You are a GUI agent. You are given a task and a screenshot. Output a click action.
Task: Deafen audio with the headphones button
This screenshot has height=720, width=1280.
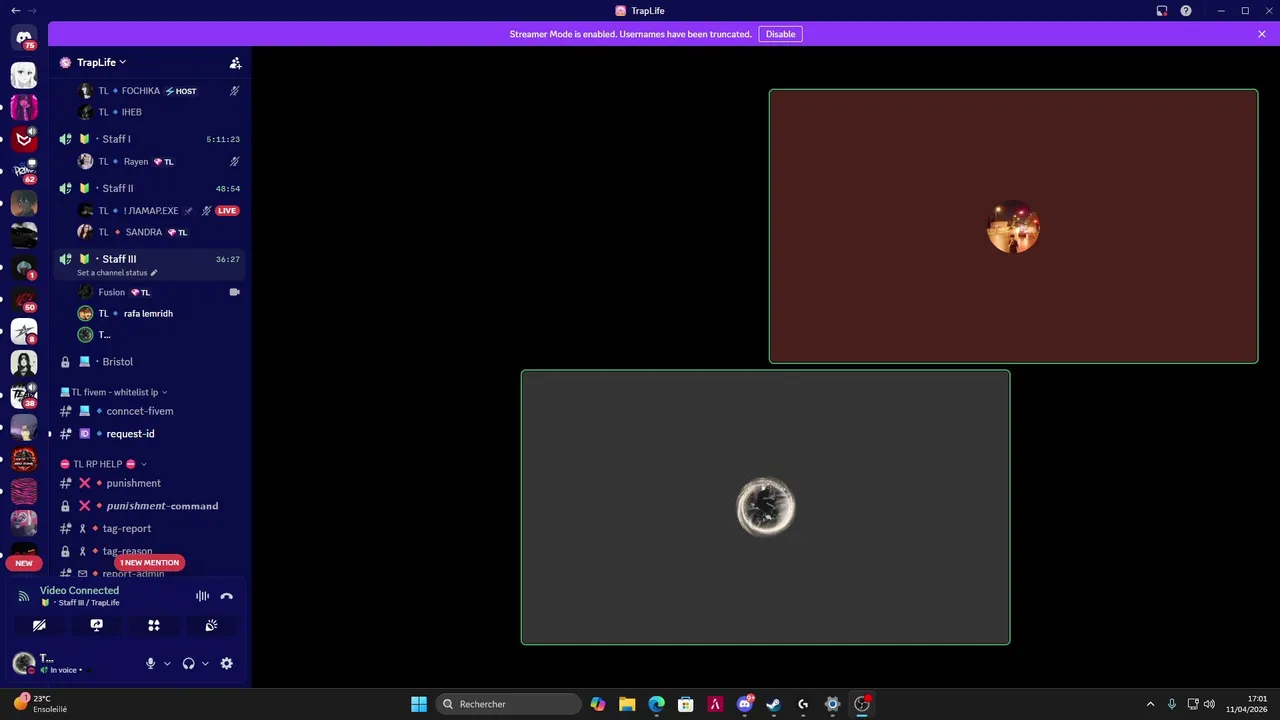pos(188,663)
